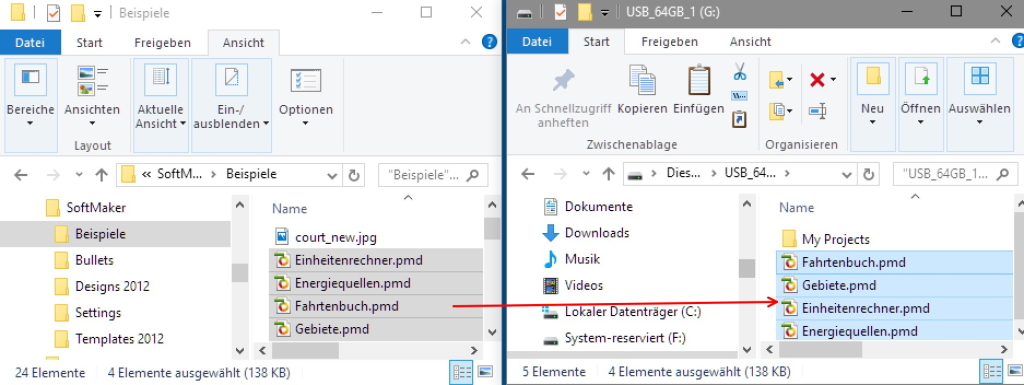Screen dimensions: 1024x385
Task: Open recent locations dropdown in Beispiele window
Action: [79, 175]
